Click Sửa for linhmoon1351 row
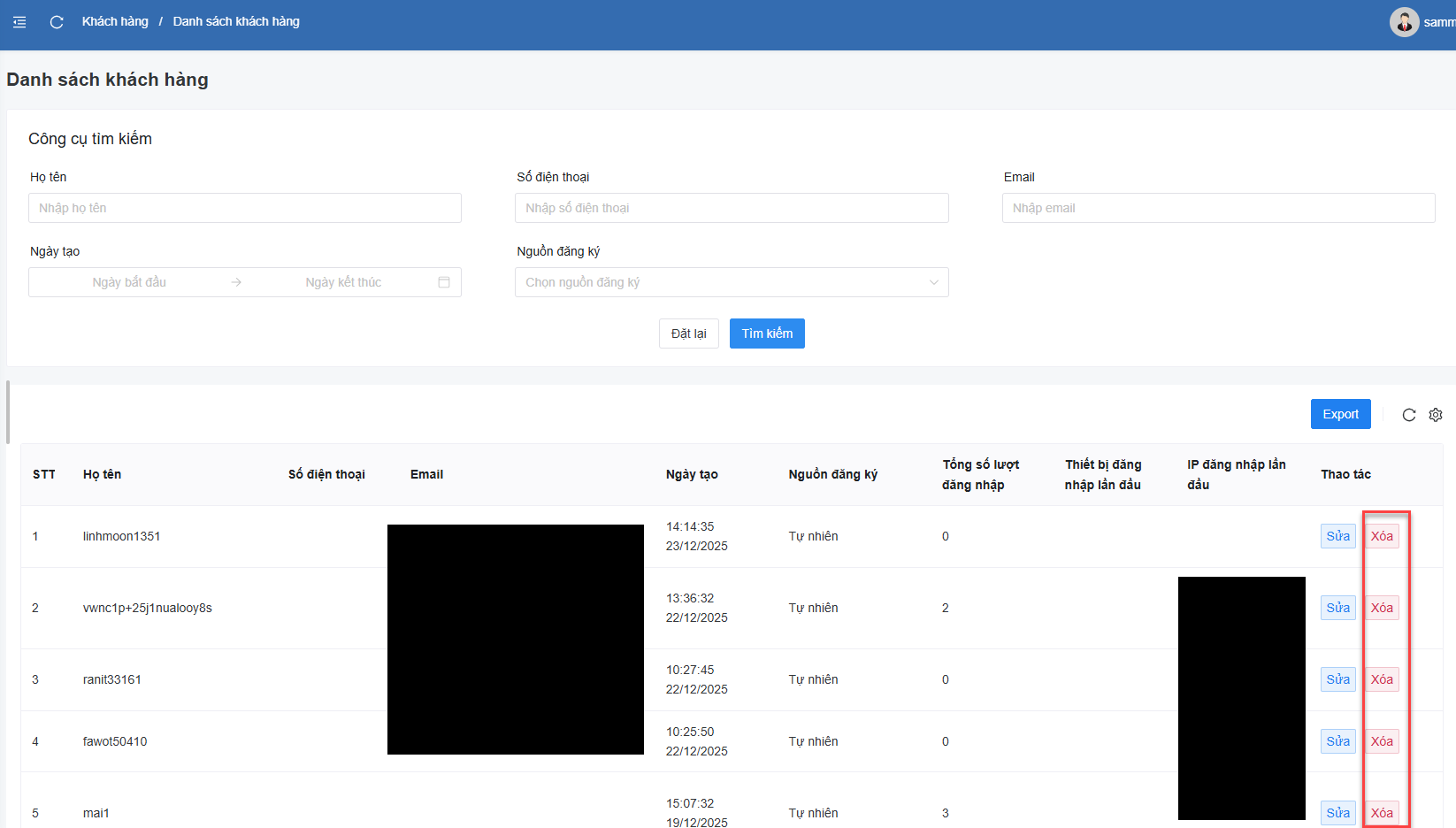 (x=1337, y=536)
